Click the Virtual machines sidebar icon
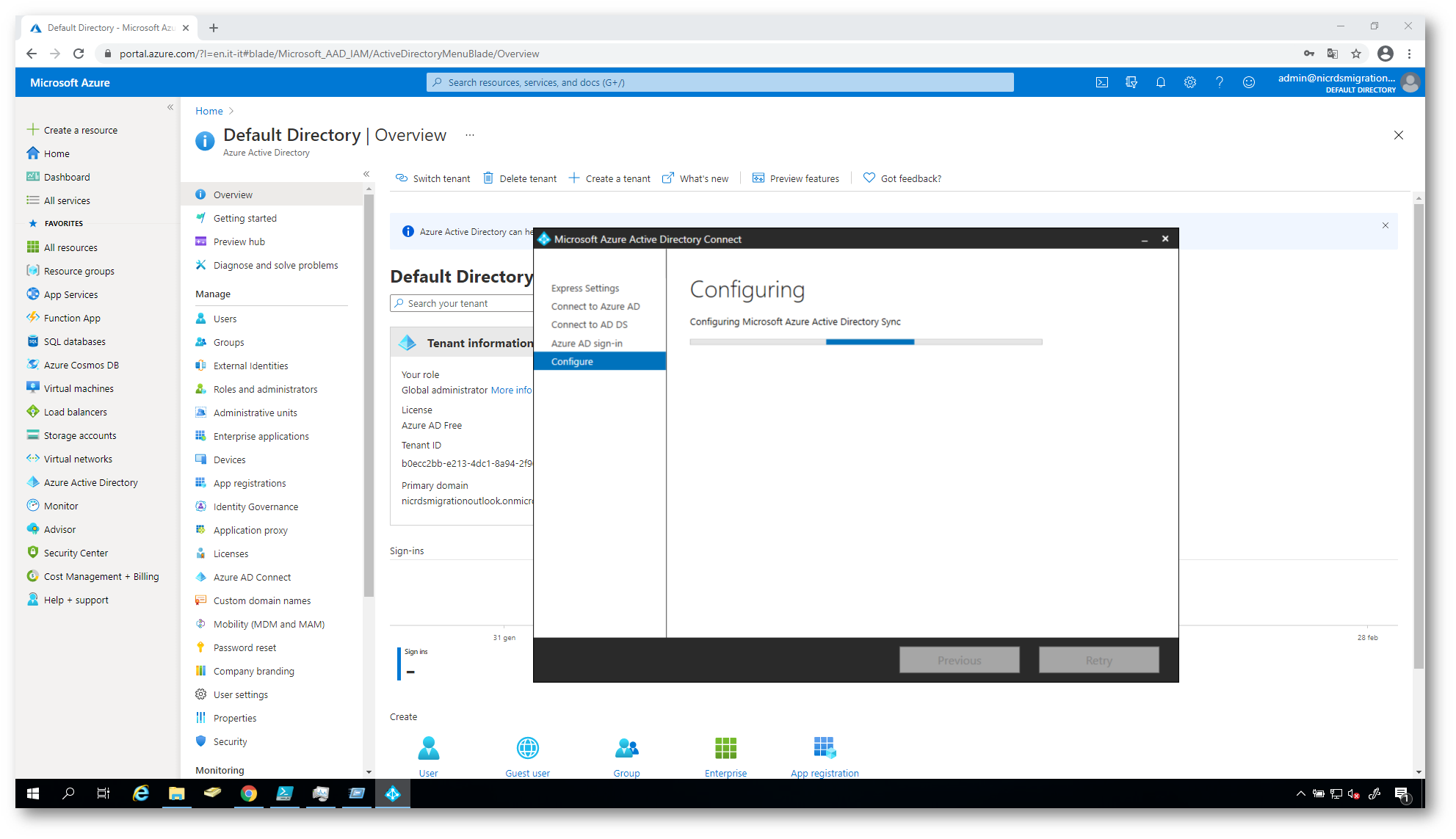This screenshot has height=839, width=1456. (33, 388)
